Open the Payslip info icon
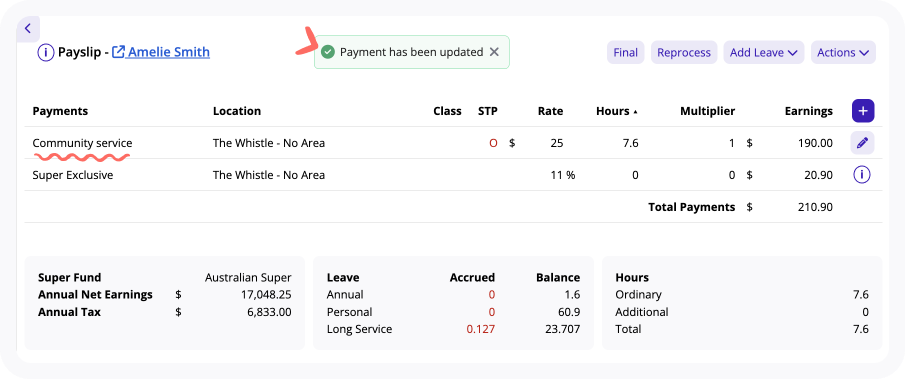Screen dimensions: 905x379 [46, 52]
